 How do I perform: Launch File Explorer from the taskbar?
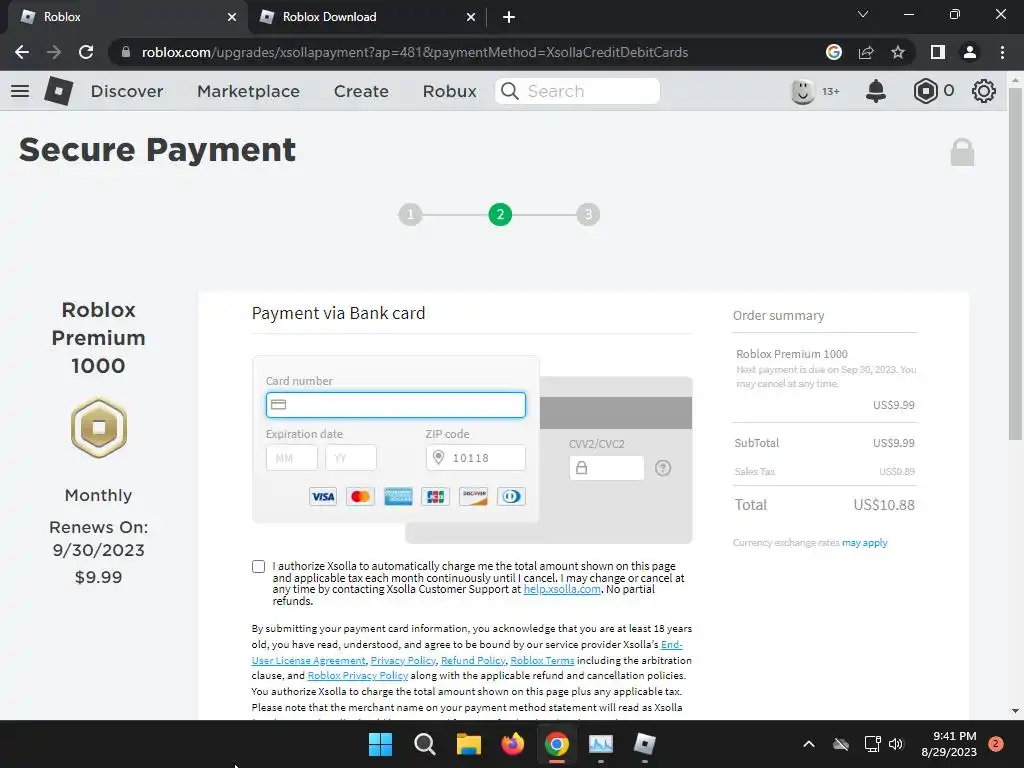[x=468, y=744]
